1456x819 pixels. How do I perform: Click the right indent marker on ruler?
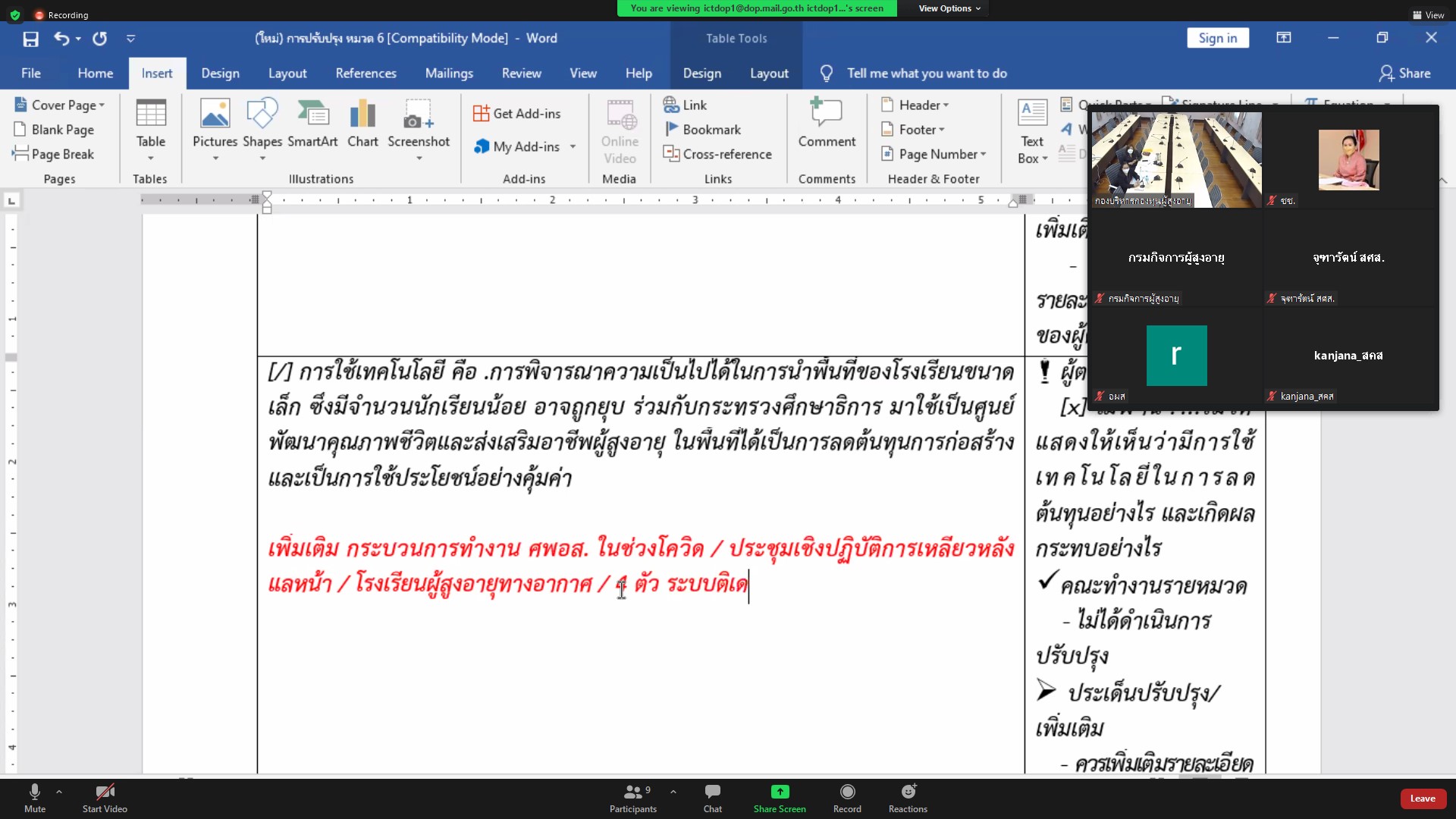pos(1013,203)
